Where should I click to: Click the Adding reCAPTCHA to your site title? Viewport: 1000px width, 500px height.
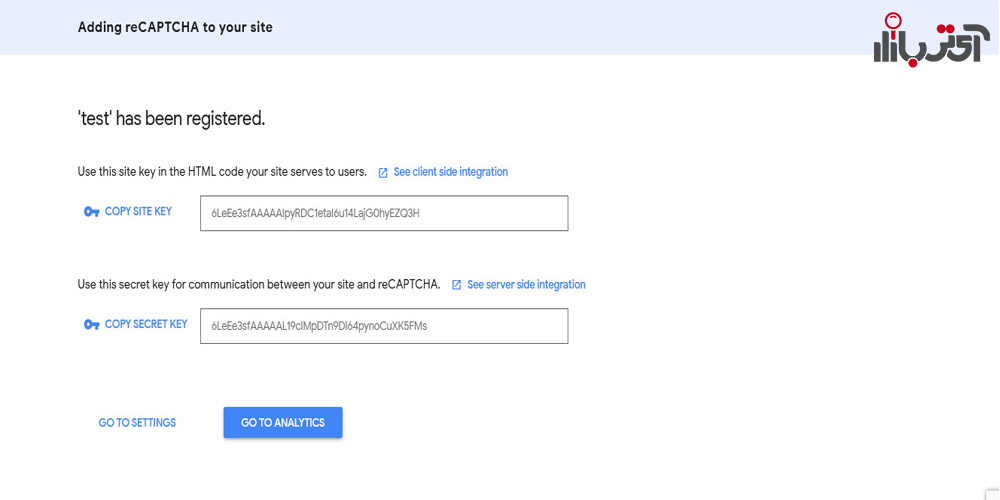175,27
